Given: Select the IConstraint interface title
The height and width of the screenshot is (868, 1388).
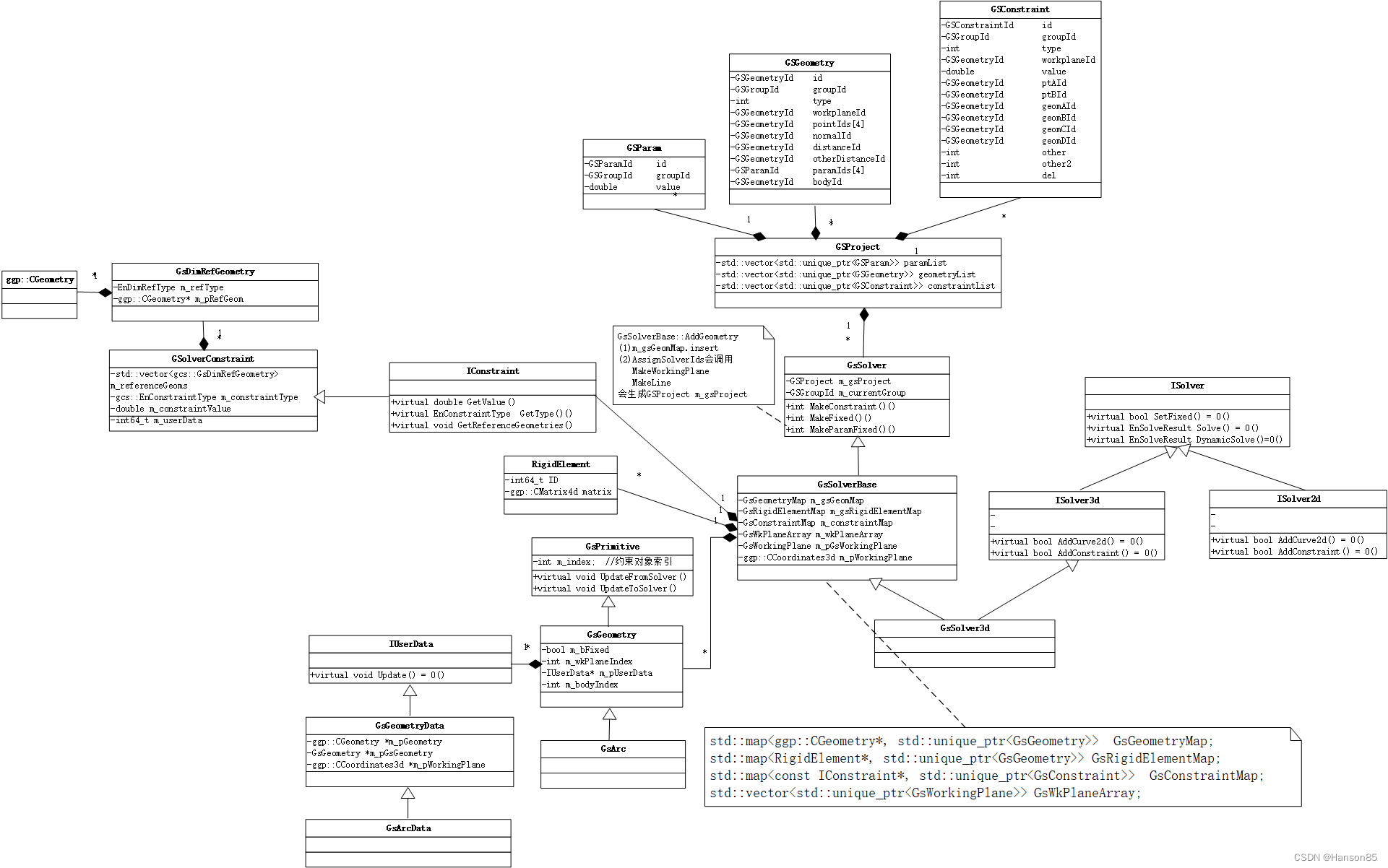Looking at the screenshot, I should (493, 371).
